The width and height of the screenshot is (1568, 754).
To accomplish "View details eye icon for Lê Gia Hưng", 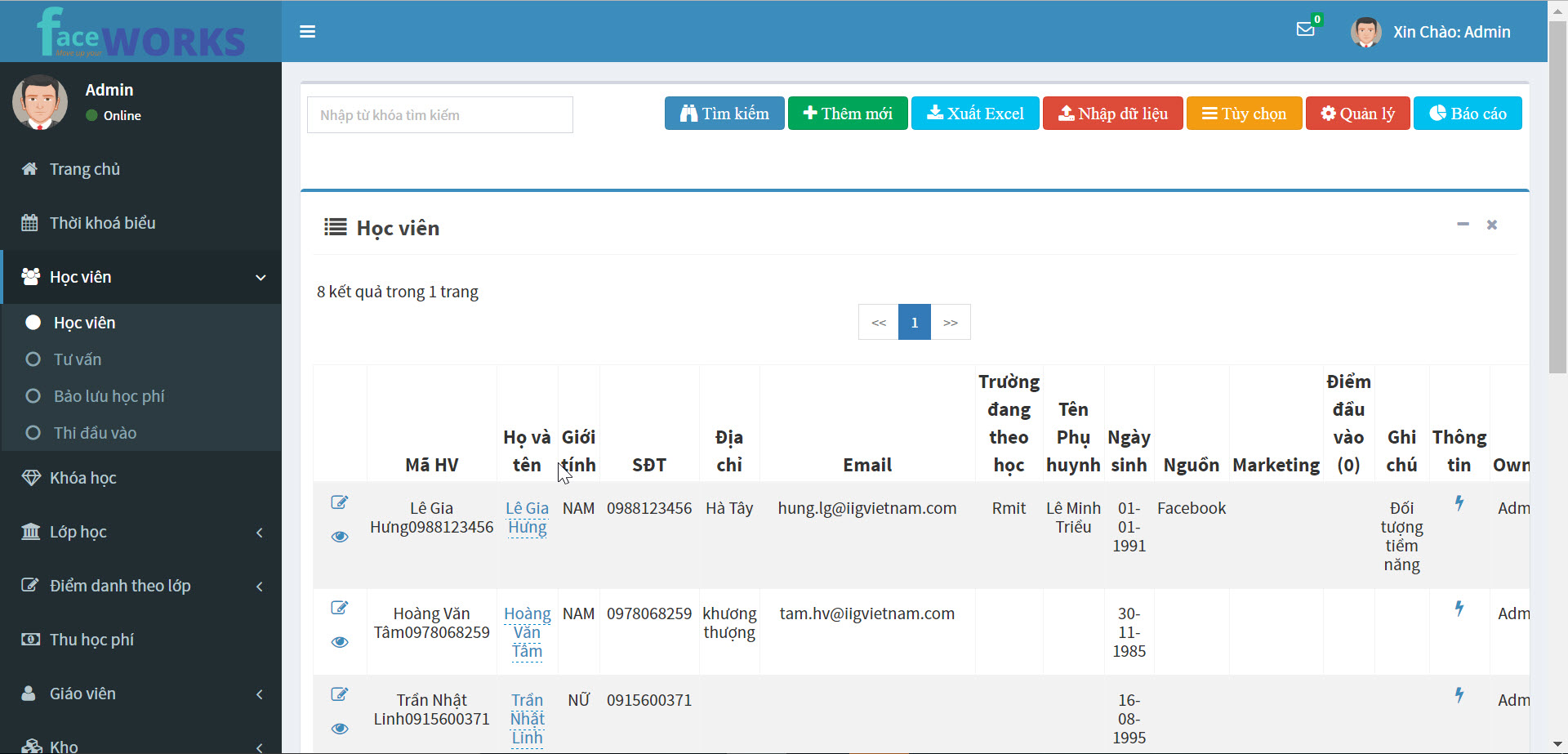I will click(340, 537).
